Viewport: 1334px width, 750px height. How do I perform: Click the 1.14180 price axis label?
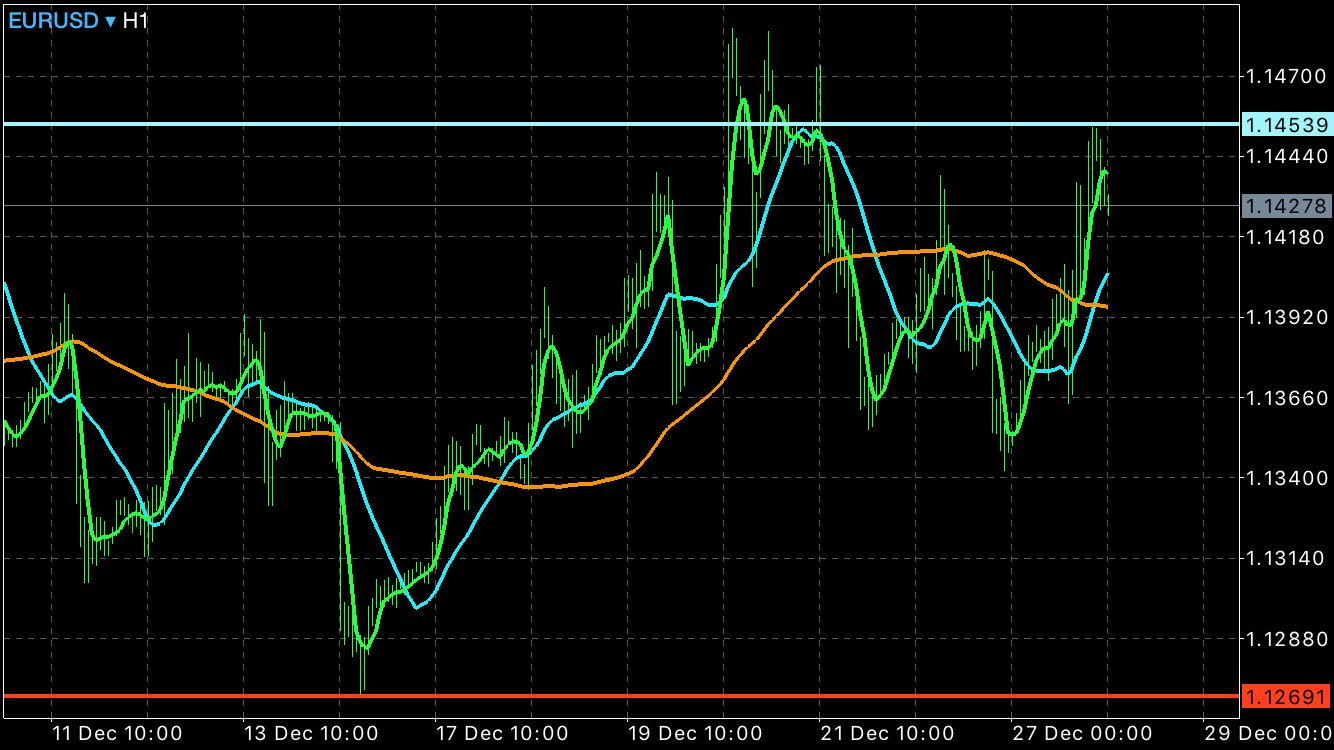pos(1285,237)
